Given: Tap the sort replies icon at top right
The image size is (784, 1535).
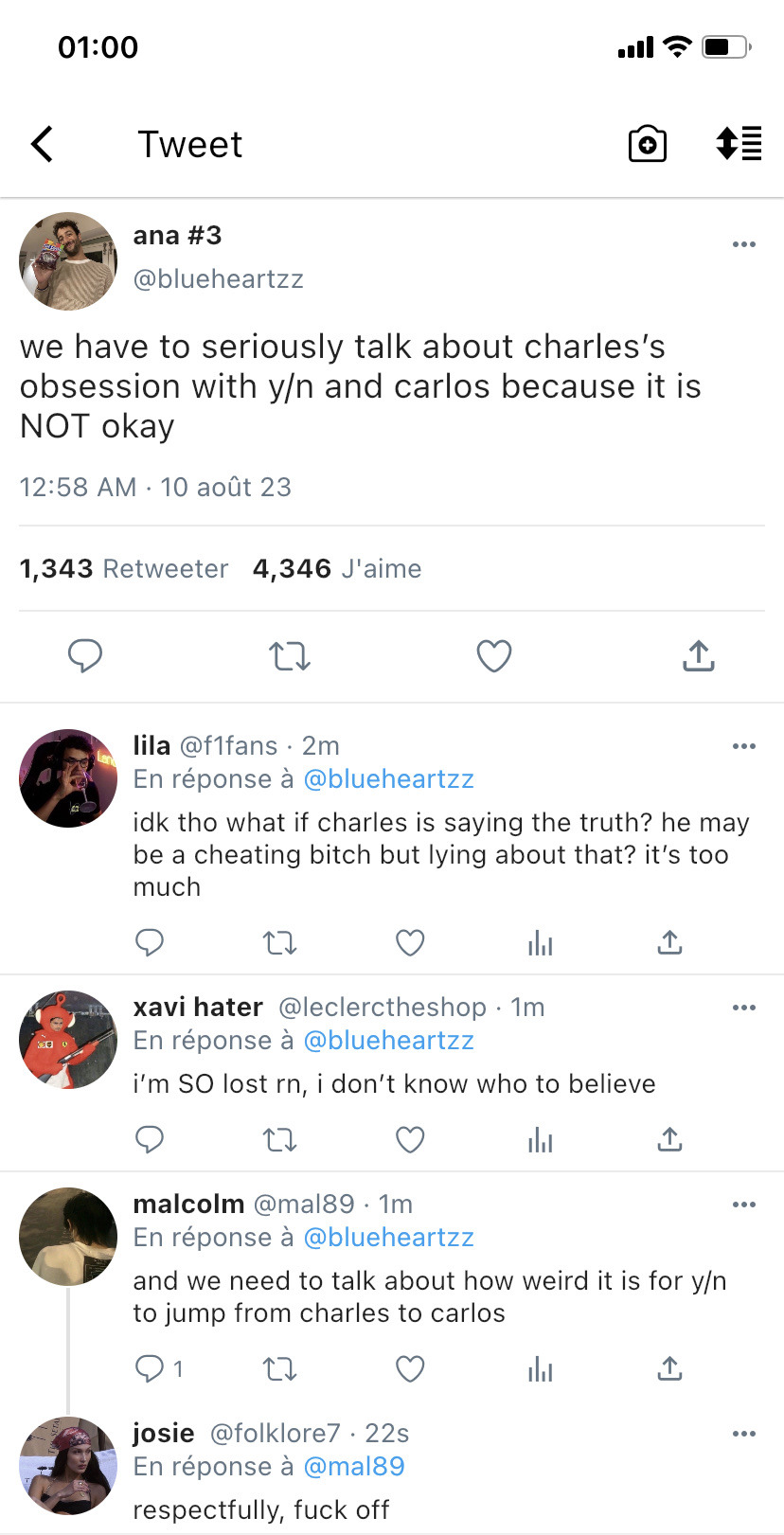Looking at the screenshot, I should (x=739, y=144).
